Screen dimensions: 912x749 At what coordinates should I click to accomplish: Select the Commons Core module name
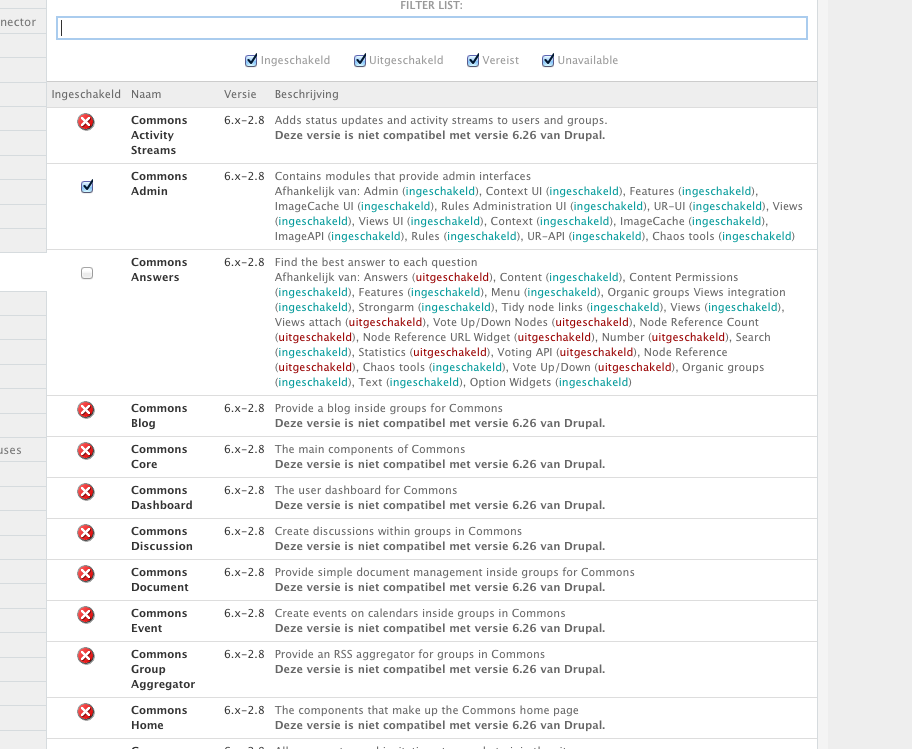point(159,456)
